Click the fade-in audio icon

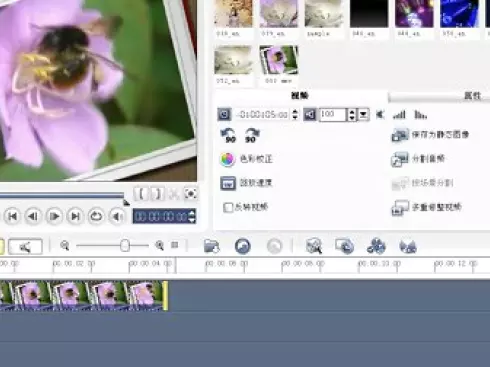click(x=399, y=115)
